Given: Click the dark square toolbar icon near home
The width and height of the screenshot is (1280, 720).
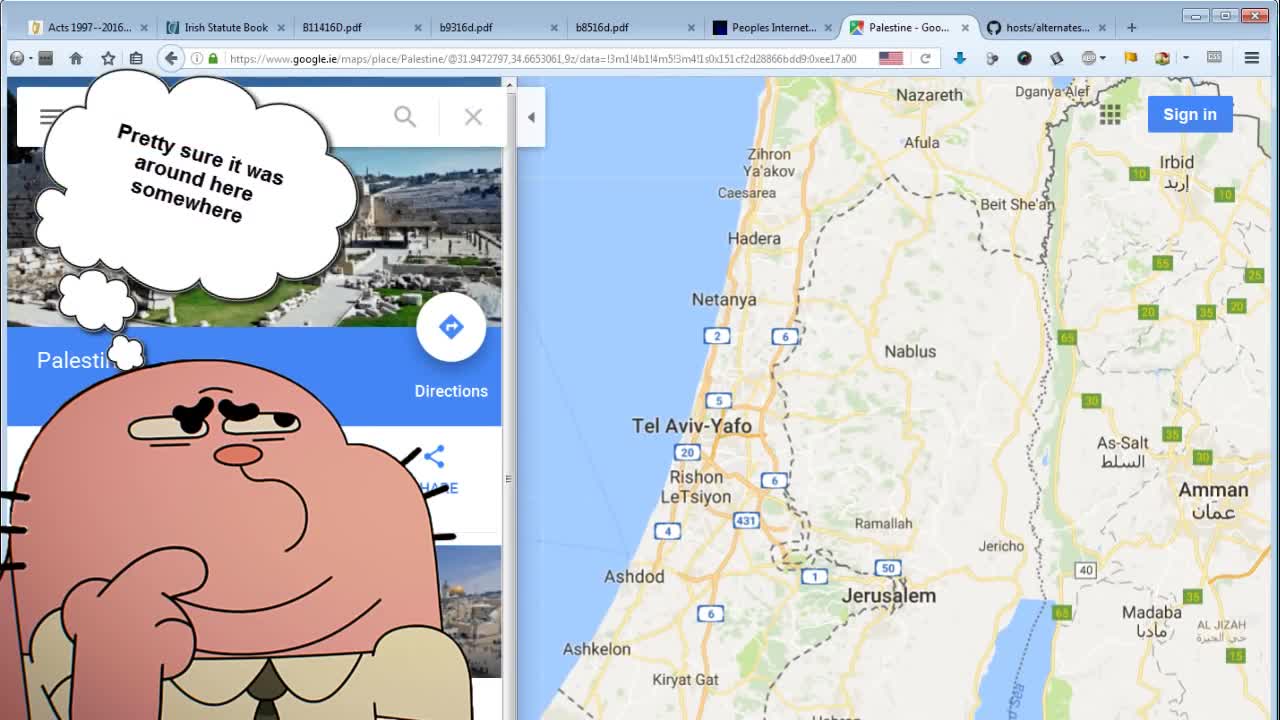Looking at the screenshot, I should pyautogui.click(x=46, y=59).
